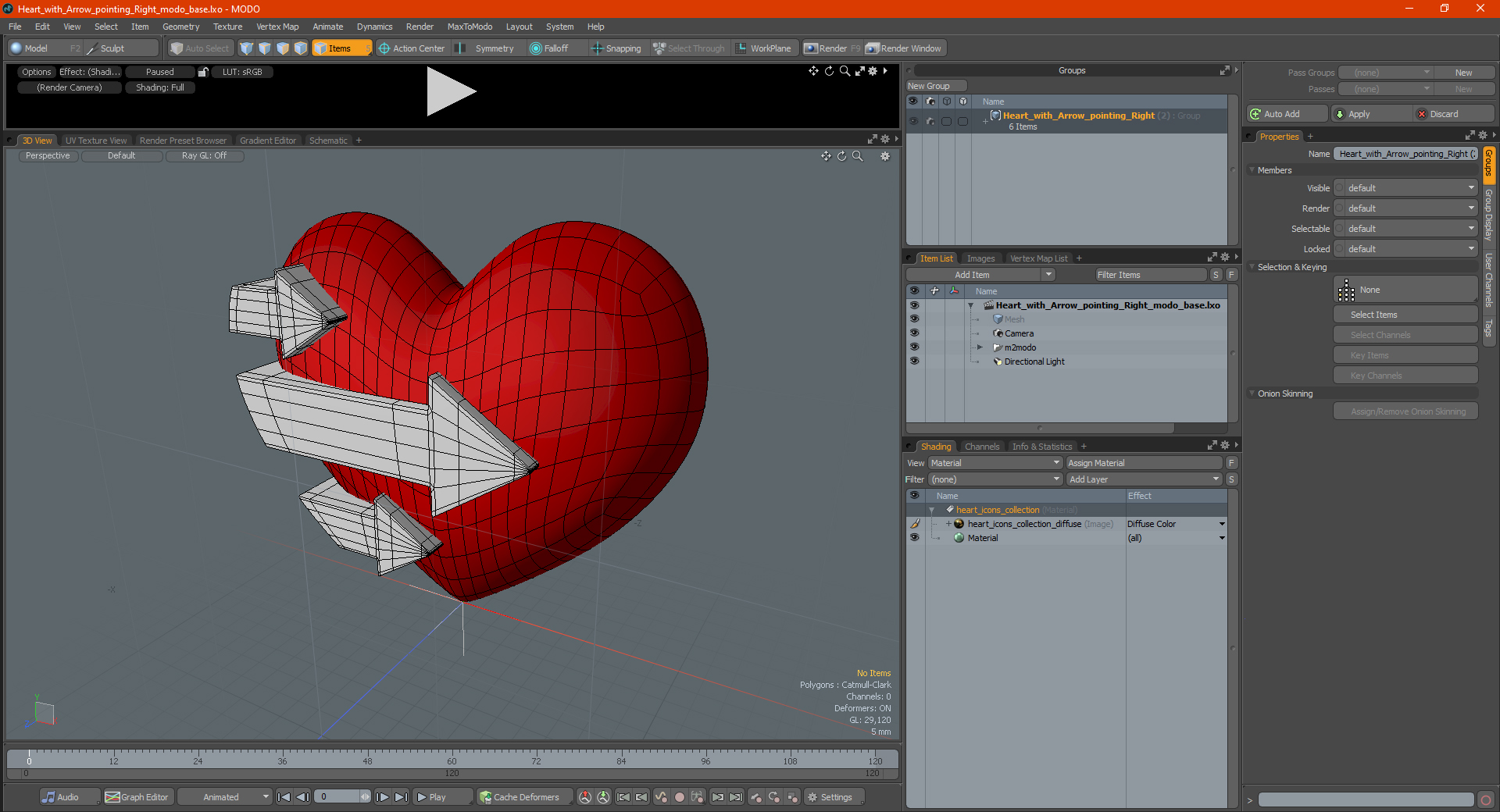Toggle Material layer visibility eye
Screen dimensions: 1500x812
pyautogui.click(x=914, y=538)
